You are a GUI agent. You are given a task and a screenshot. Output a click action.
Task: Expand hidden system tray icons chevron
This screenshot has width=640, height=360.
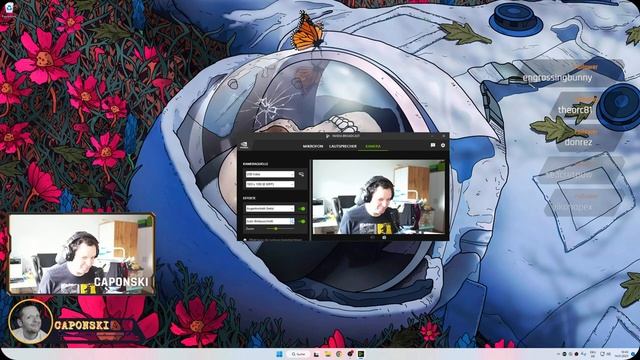(559, 354)
